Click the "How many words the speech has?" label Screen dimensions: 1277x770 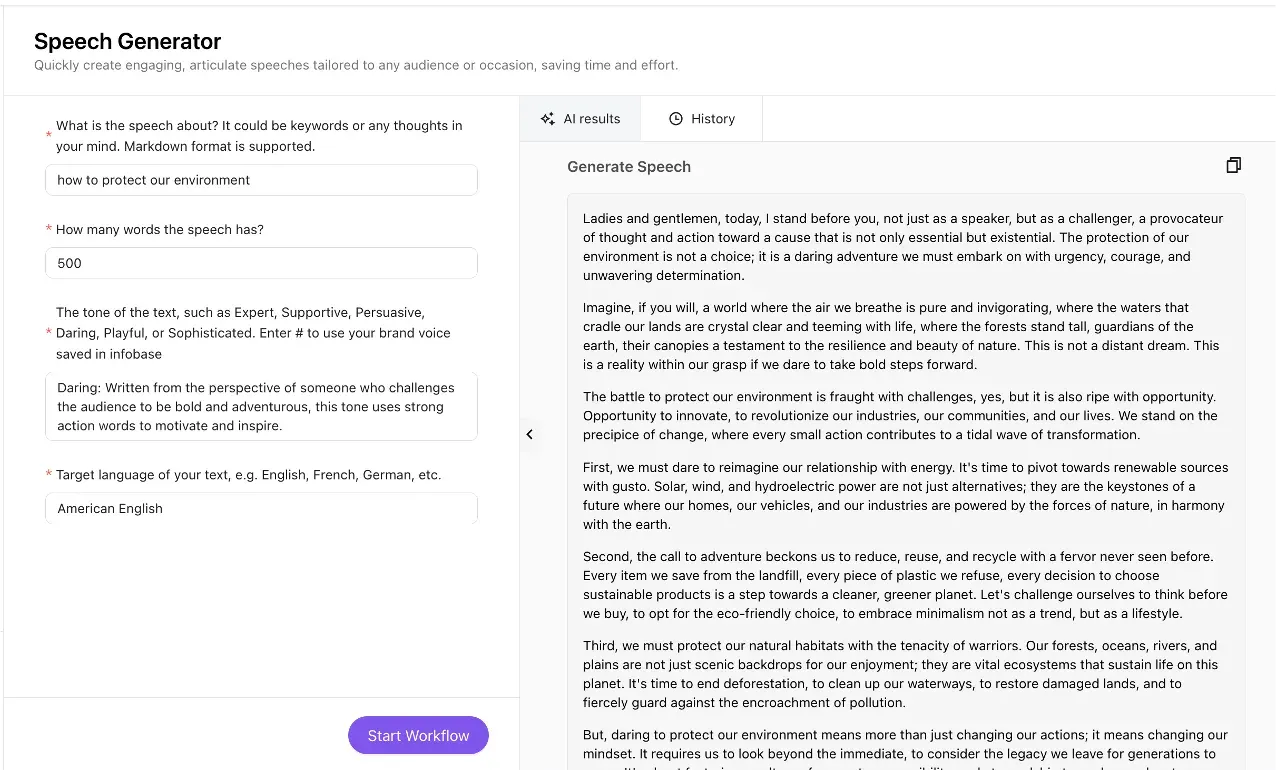[160, 230]
